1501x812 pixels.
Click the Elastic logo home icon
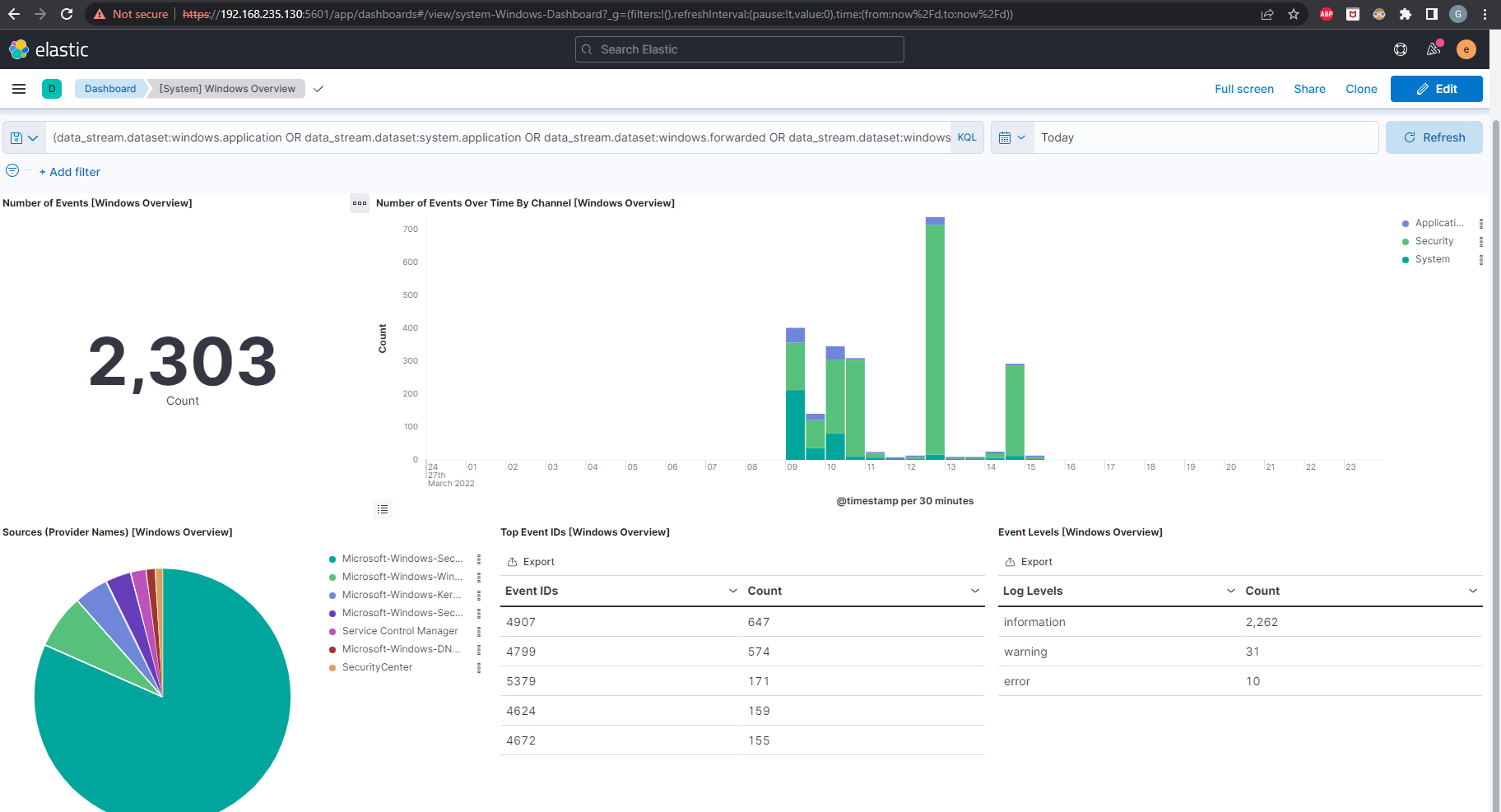pos(19,49)
